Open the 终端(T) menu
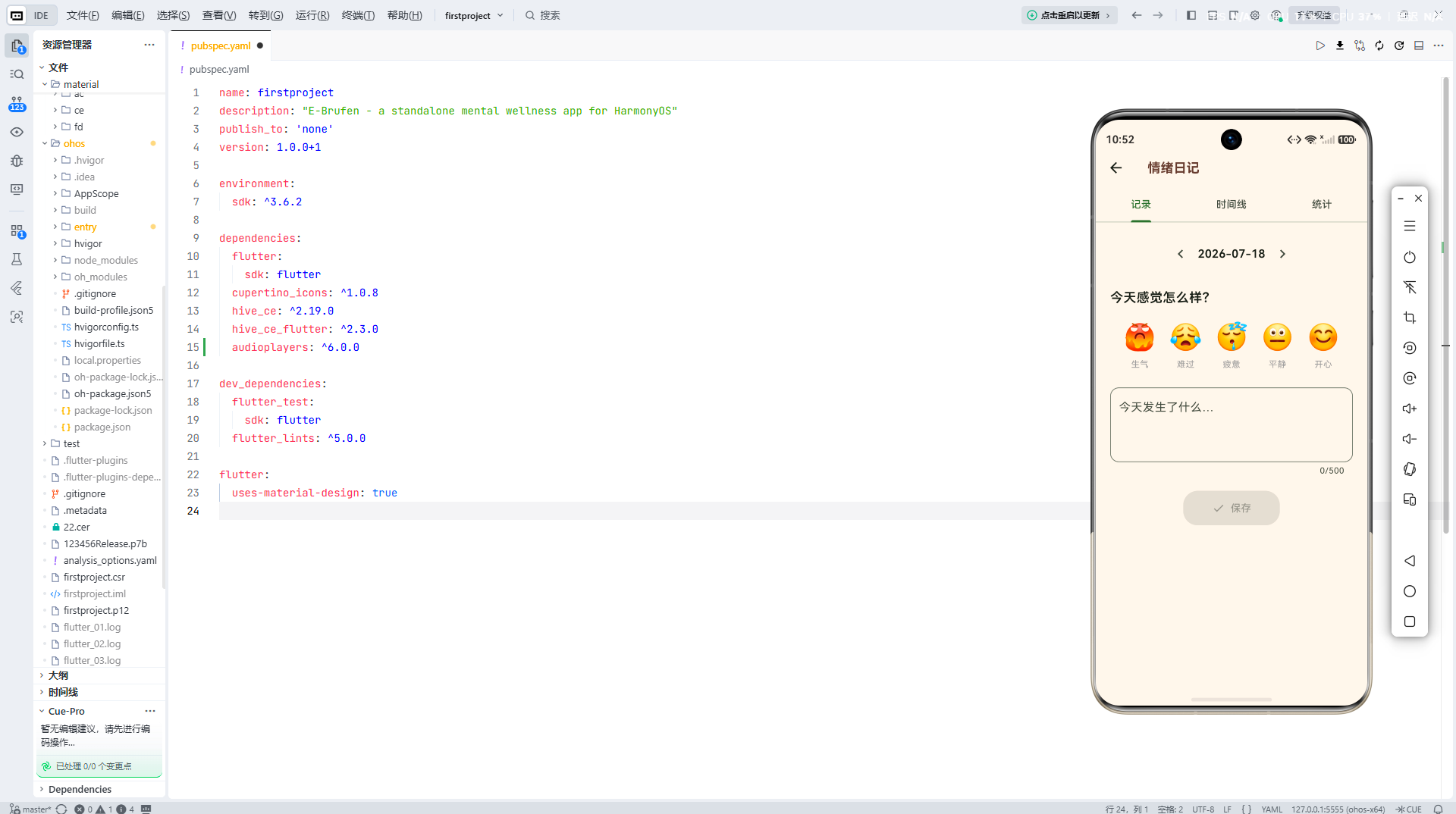Viewport: 1456px width, 814px height. [x=358, y=15]
